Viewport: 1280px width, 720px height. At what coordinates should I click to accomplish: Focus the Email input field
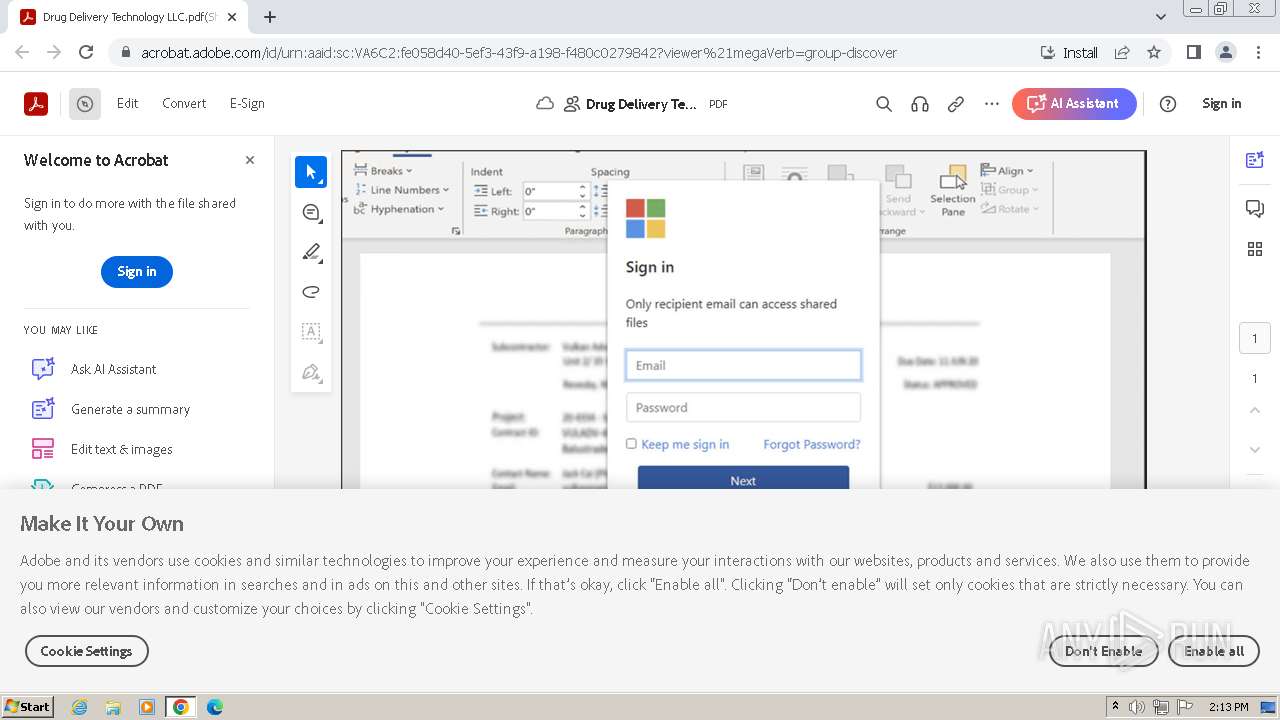click(743, 365)
